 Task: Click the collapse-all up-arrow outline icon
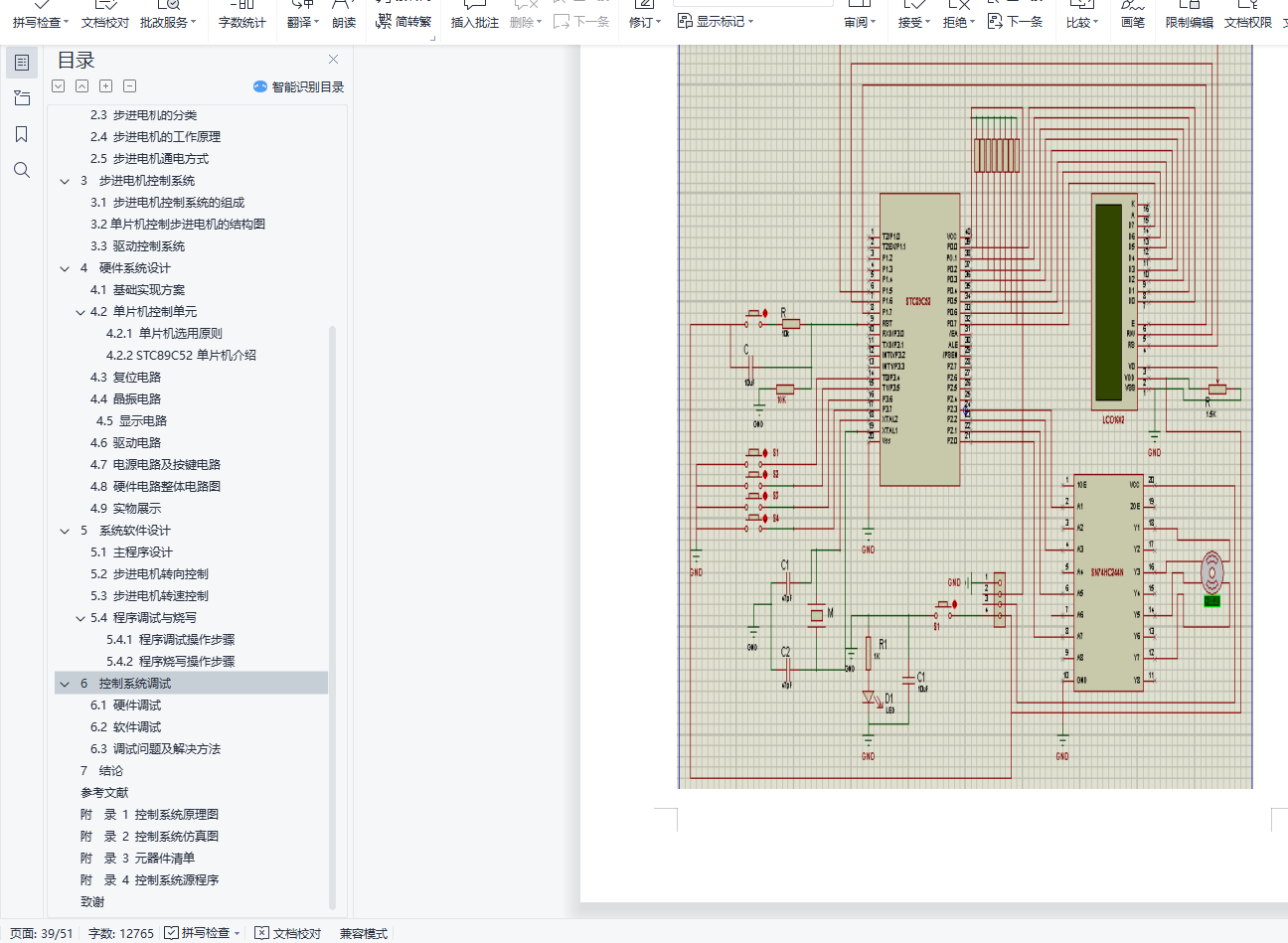pos(82,86)
